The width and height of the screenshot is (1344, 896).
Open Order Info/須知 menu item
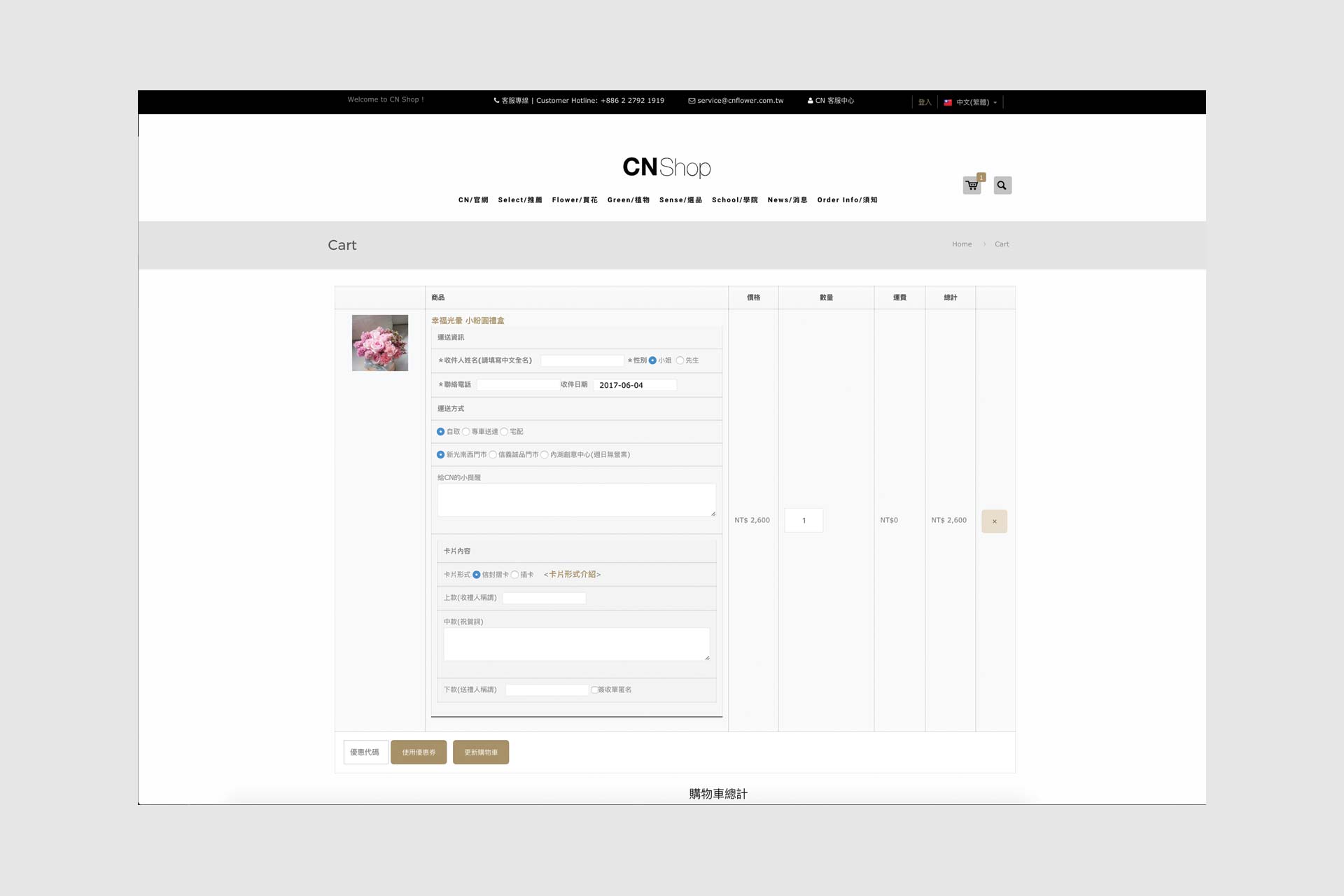pyautogui.click(x=847, y=200)
